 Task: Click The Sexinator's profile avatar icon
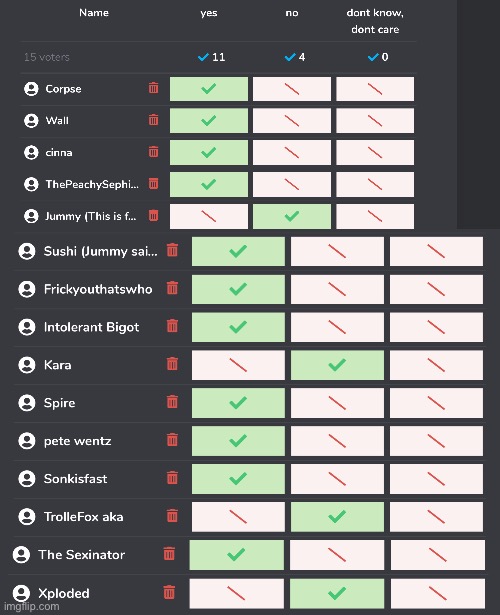point(21,555)
